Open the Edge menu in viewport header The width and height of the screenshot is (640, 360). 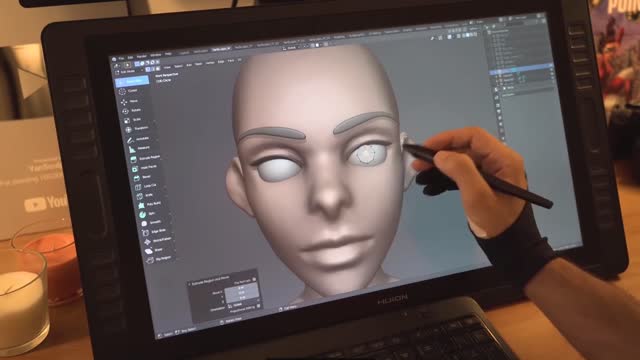[x=220, y=62]
